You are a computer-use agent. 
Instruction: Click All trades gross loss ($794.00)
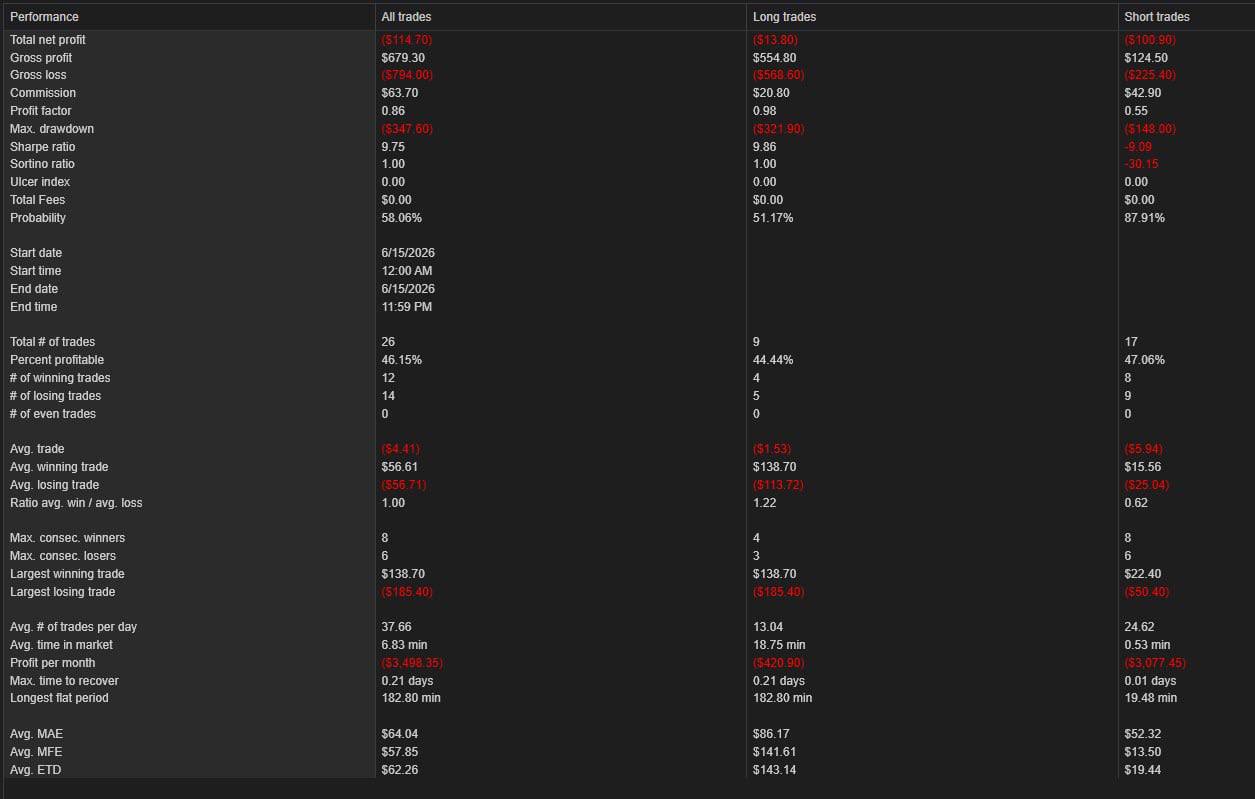click(x=407, y=75)
